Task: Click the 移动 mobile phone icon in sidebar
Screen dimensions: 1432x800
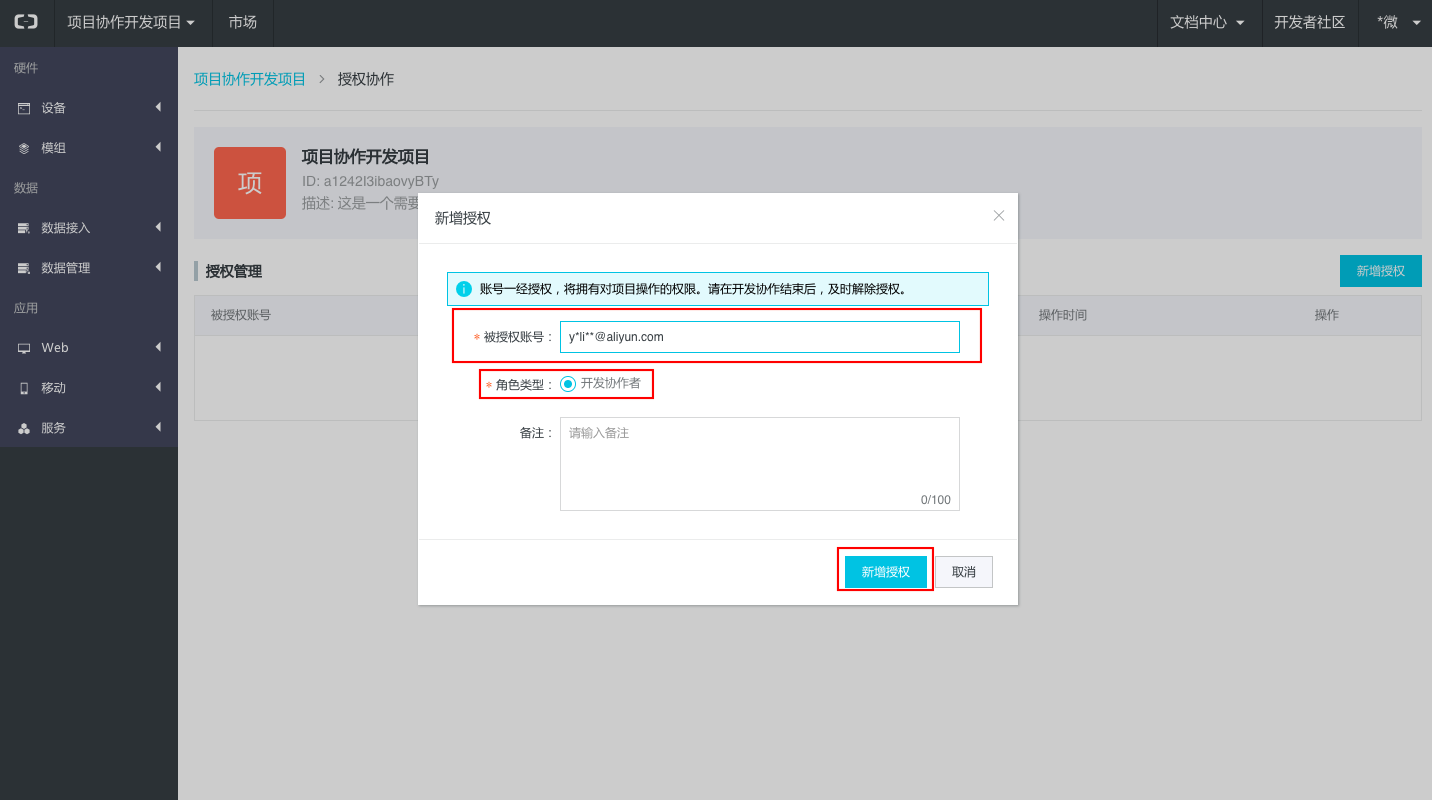Action: coord(24,388)
